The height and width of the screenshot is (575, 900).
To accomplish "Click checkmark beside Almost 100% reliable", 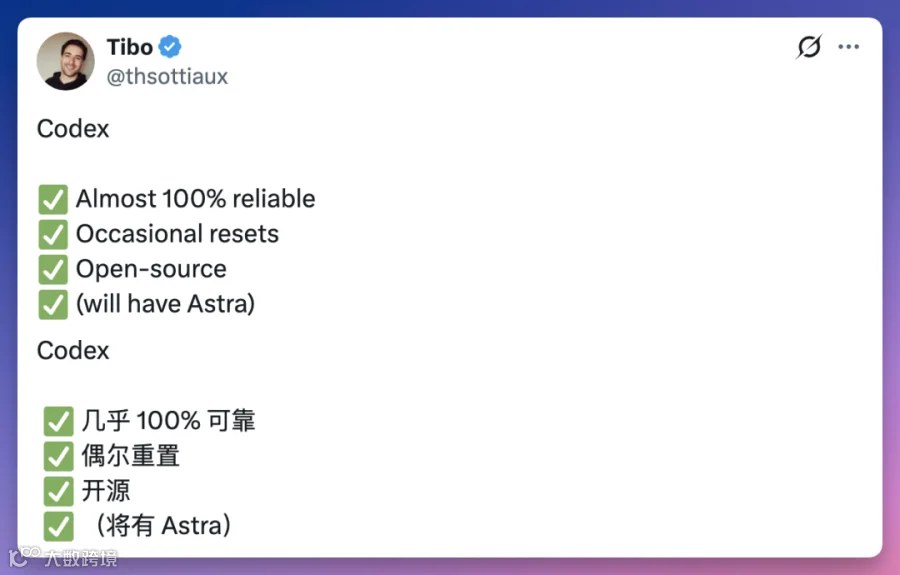I will click(53, 199).
